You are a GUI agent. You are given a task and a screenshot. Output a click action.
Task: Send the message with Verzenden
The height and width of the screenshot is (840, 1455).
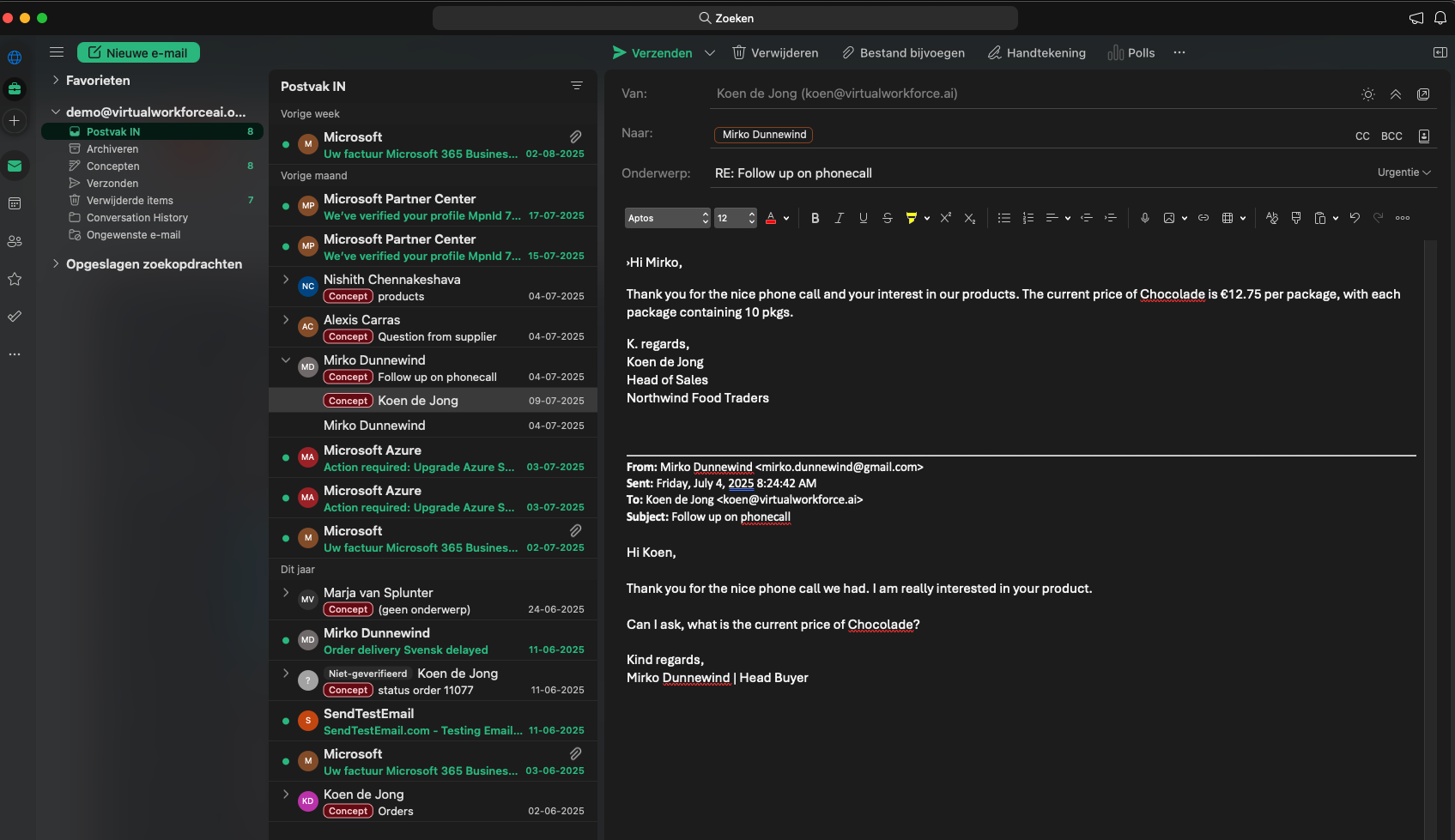pyautogui.click(x=652, y=52)
